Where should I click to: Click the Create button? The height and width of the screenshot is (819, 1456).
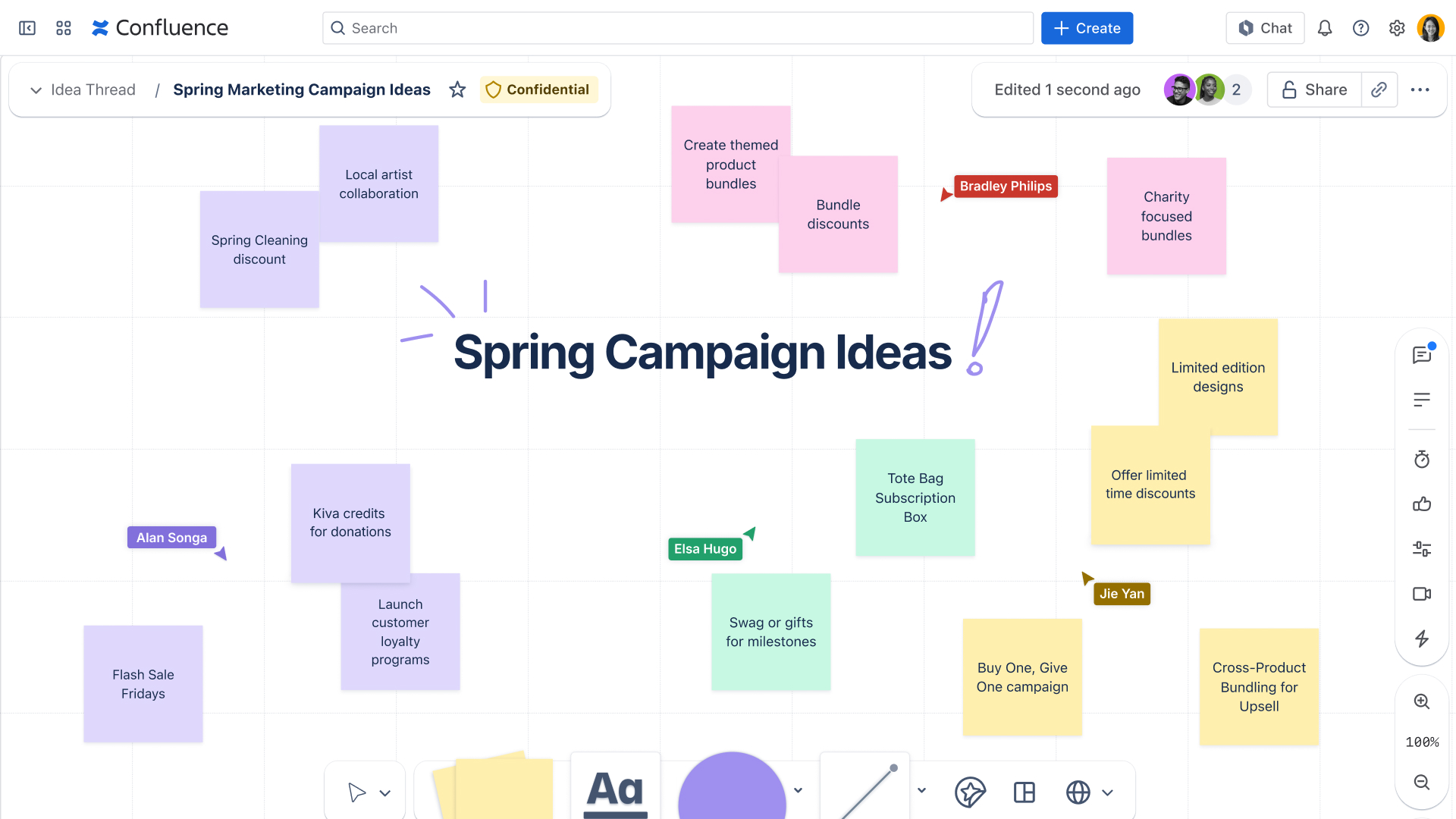(1087, 28)
